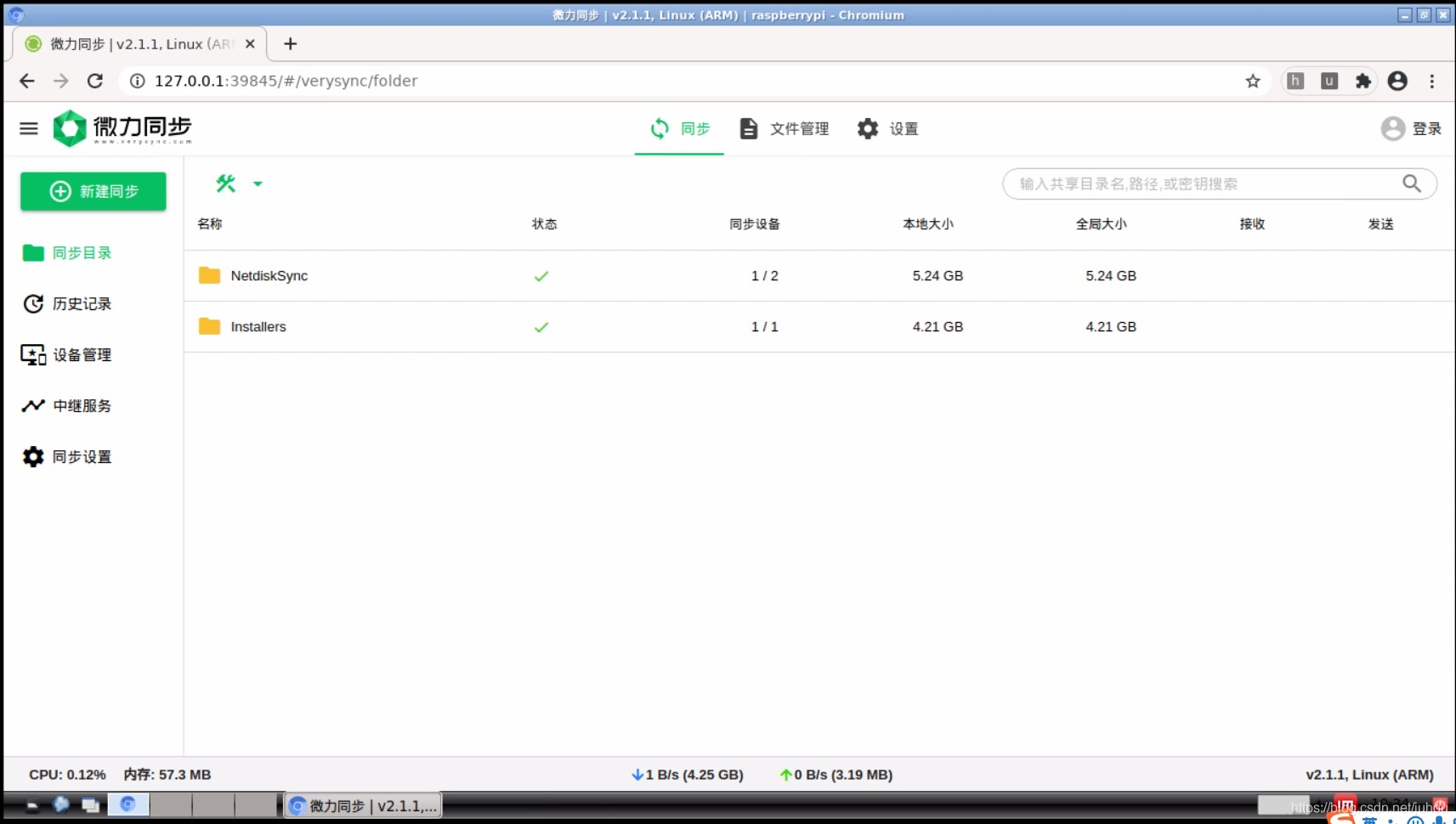The image size is (1456, 824).
Task: Reload the page
Action: click(95, 81)
